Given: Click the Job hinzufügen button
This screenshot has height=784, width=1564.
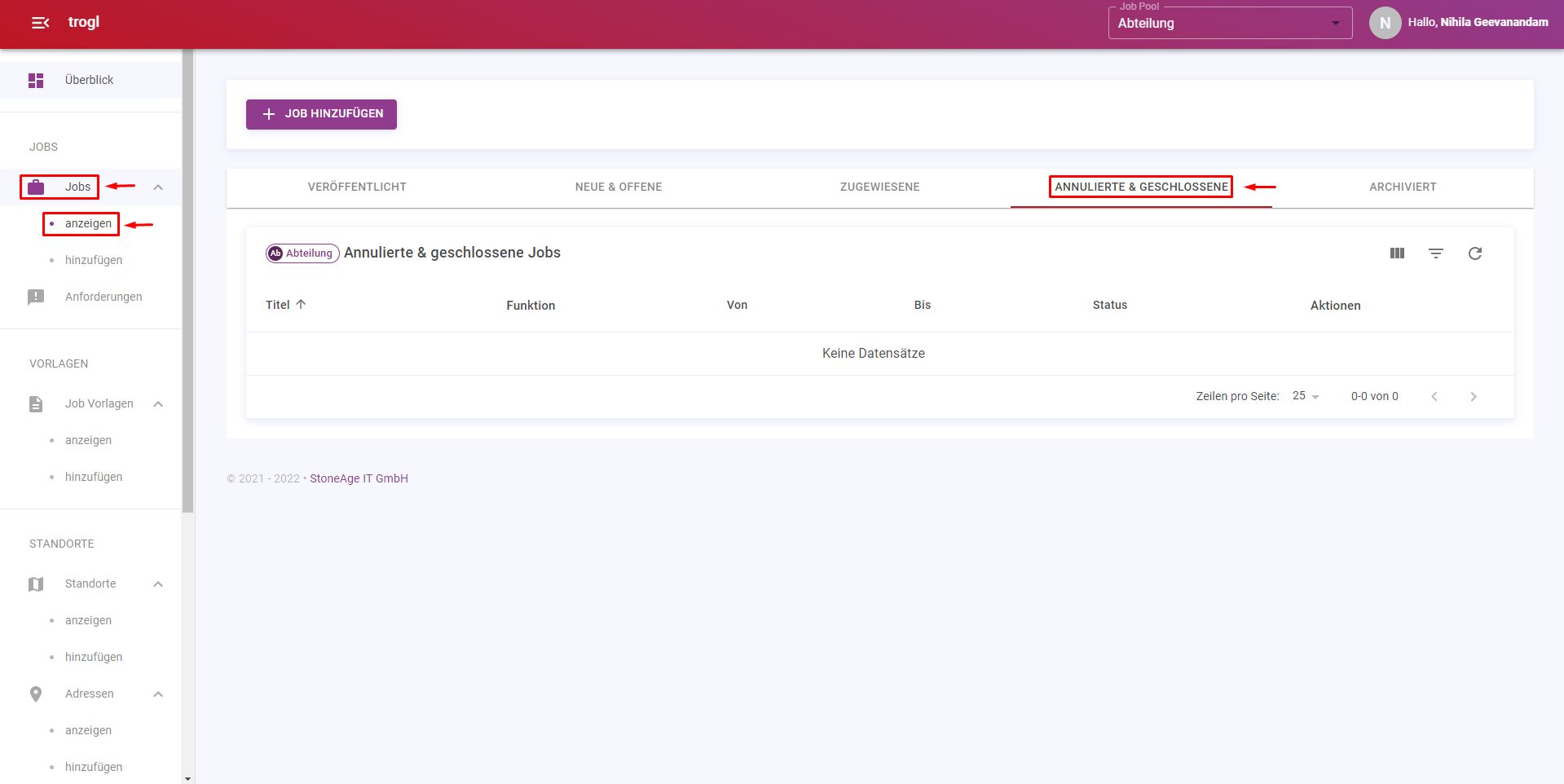Looking at the screenshot, I should pyautogui.click(x=321, y=114).
